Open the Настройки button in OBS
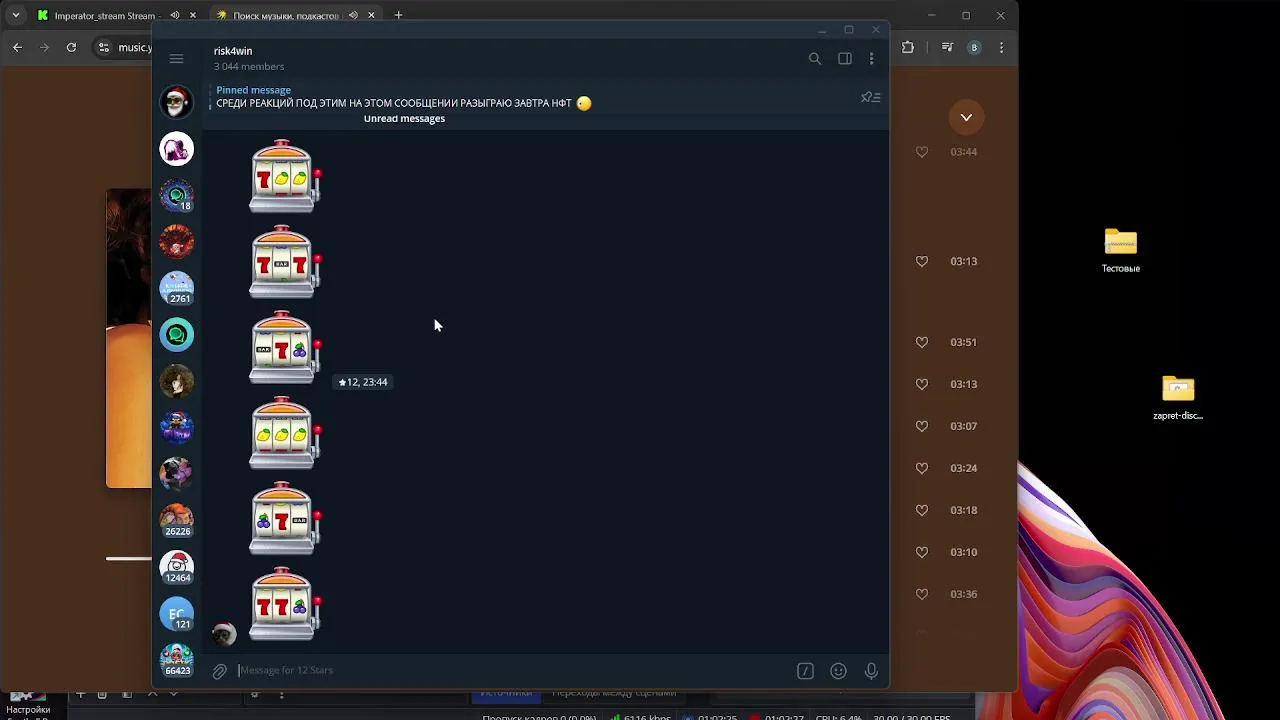Image resolution: width=1280 pixels, height=720 pixels. (27, 710)
